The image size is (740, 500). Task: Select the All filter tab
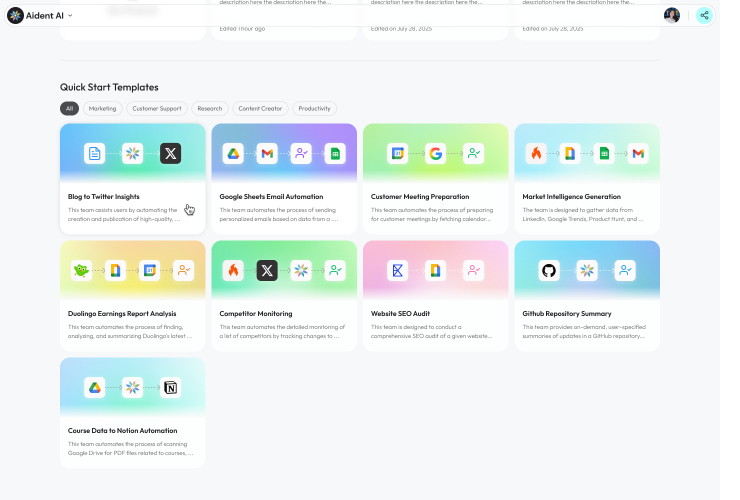tap(69, 109)
